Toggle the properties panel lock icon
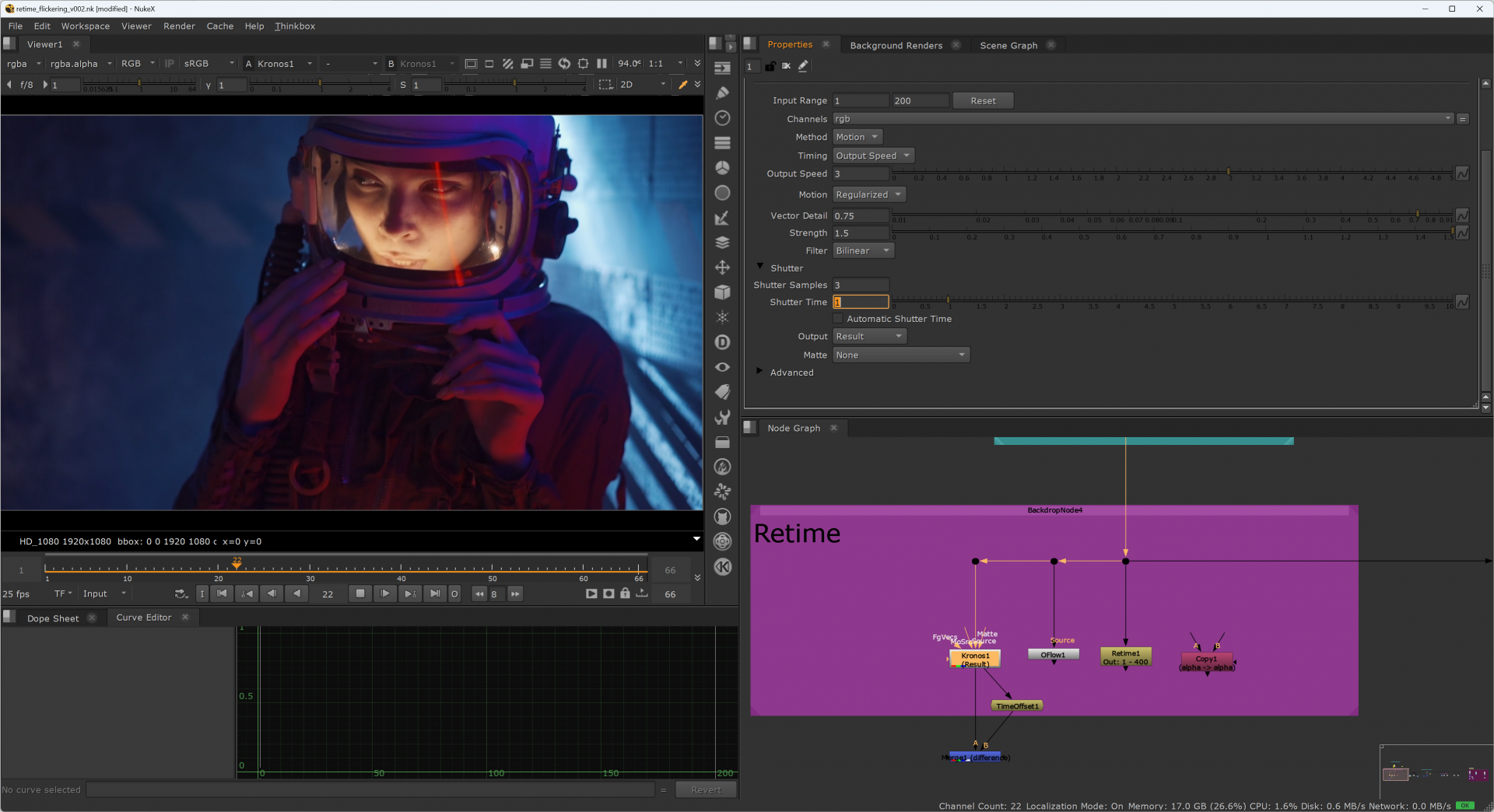The height and width of the screenshot is (812, 1494). point(770,66)
